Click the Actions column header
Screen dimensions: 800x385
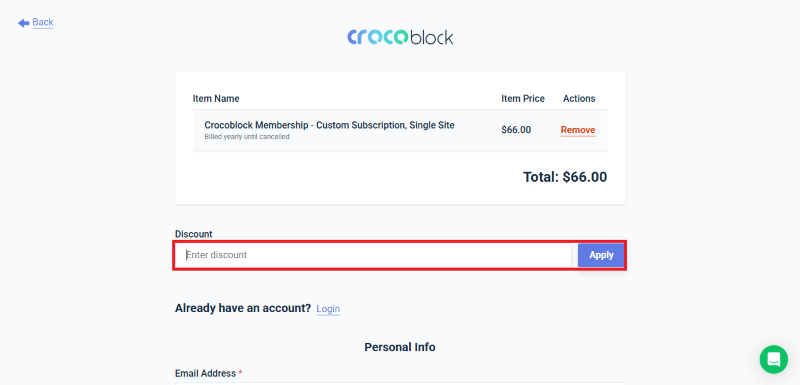(579, 98)
